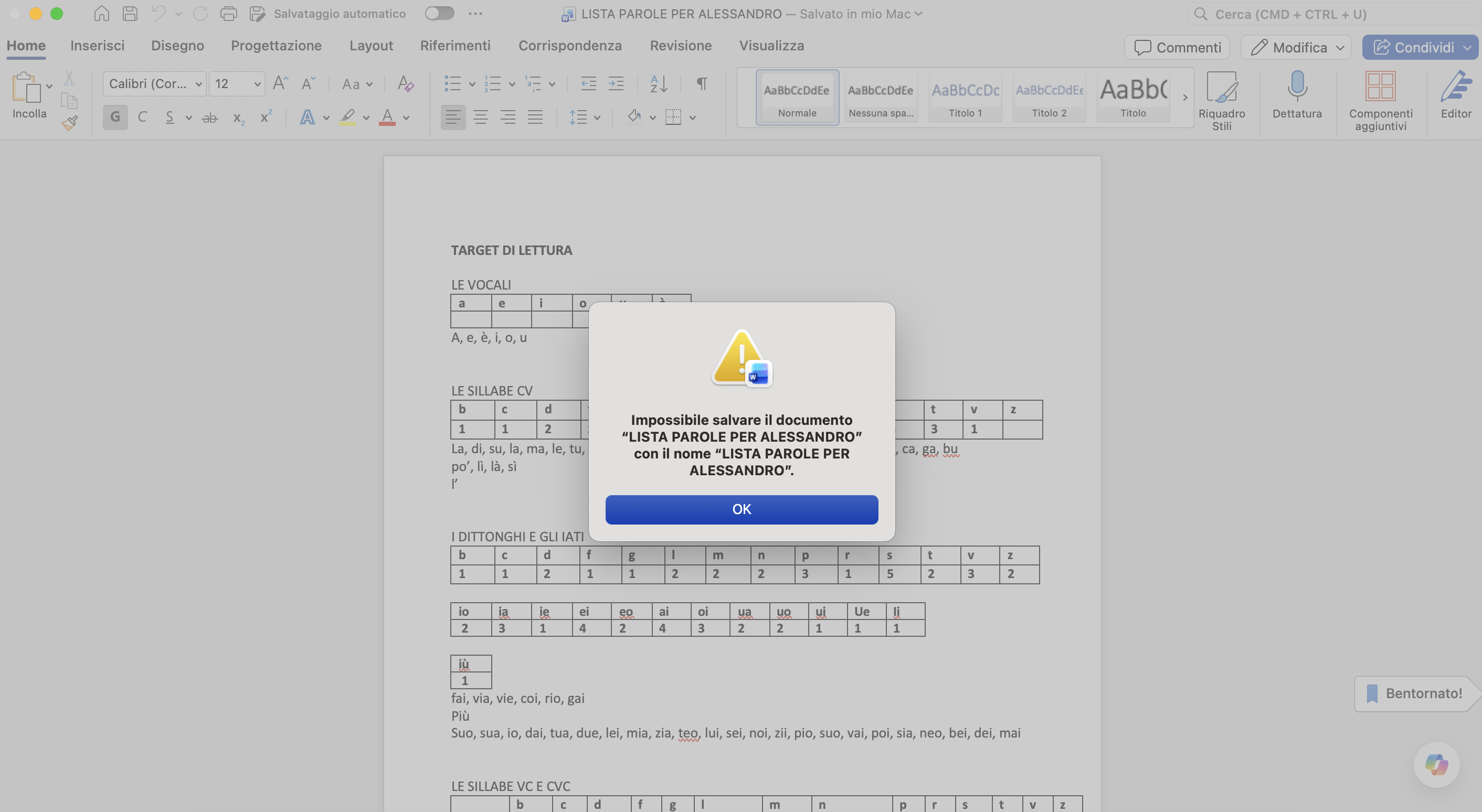Open the Modifica dropdown
This screenshot has width=1482, height=812.
[x=1297, y=47]
